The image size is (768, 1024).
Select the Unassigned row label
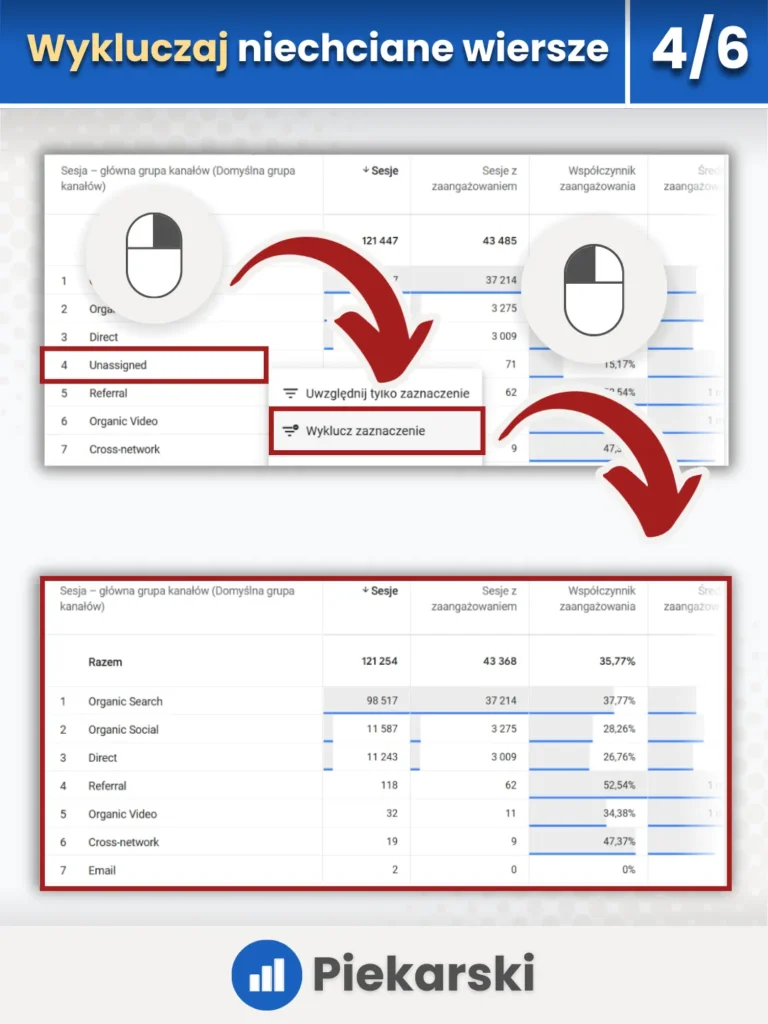point(118,365)
